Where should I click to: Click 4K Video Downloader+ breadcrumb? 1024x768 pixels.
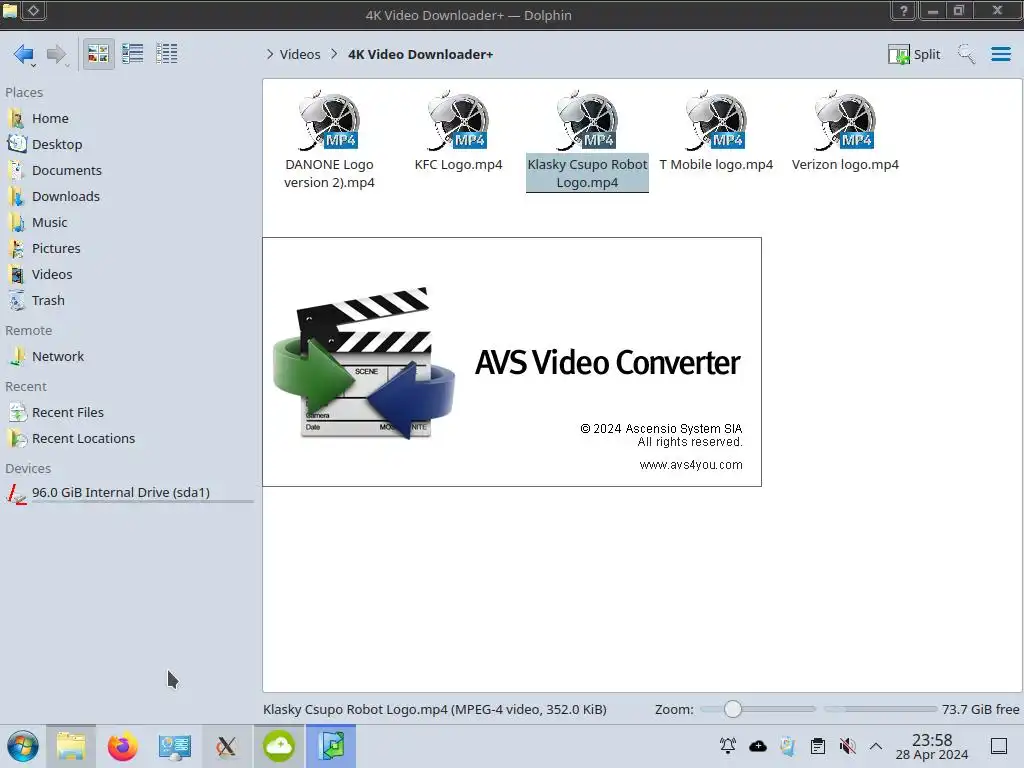click(421, 54)
